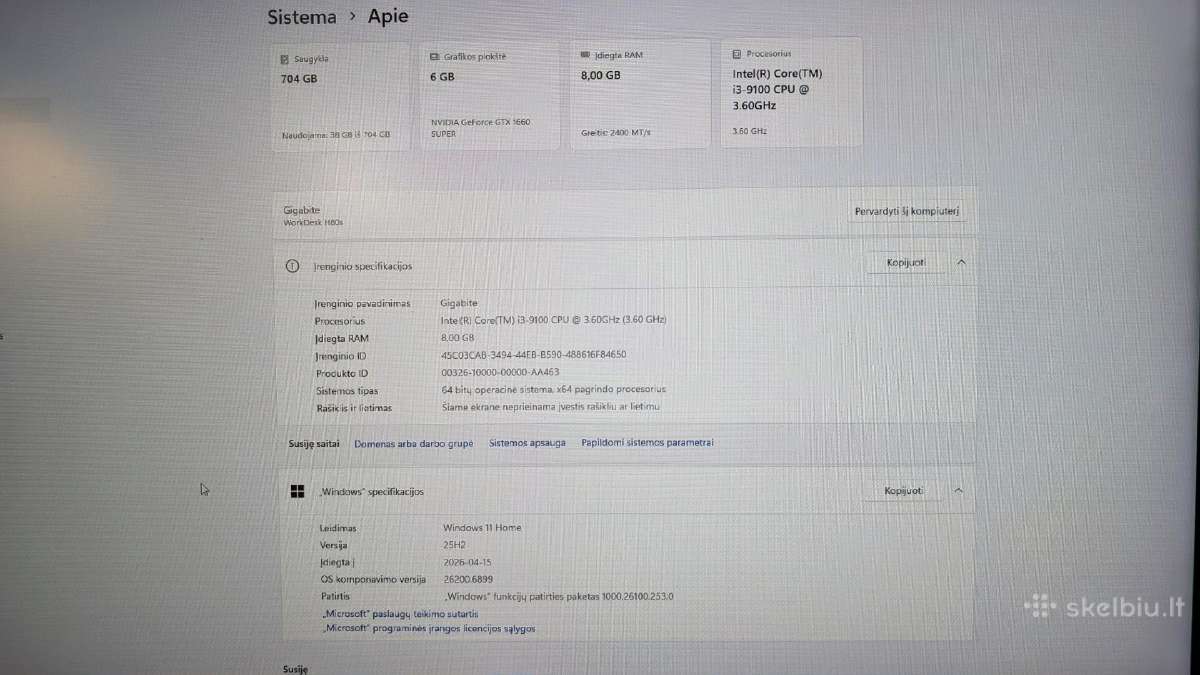
Task: Open Sistemos apsauga link
Action: (x=527, y=442)
